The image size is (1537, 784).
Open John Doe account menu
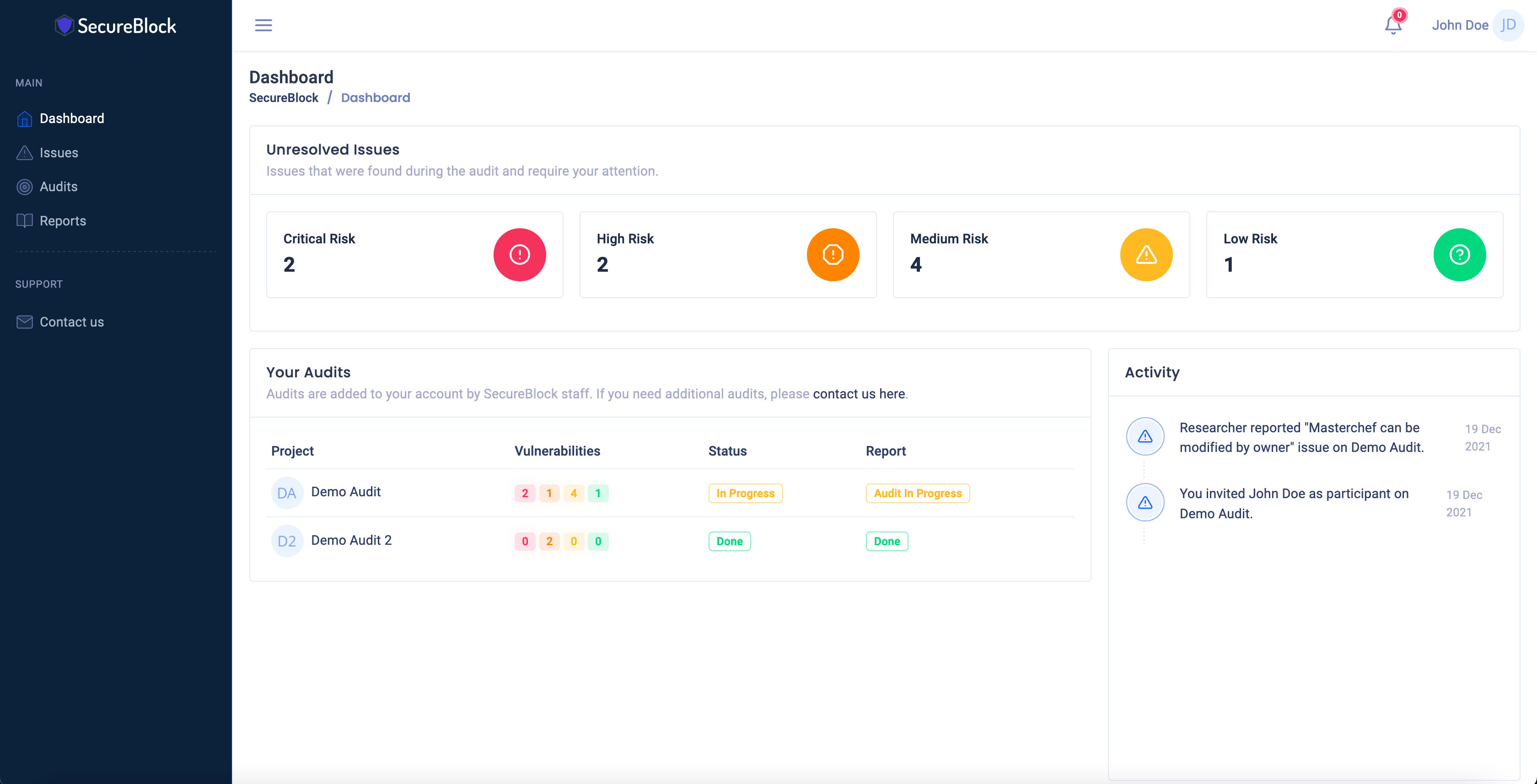point(1459,25)
